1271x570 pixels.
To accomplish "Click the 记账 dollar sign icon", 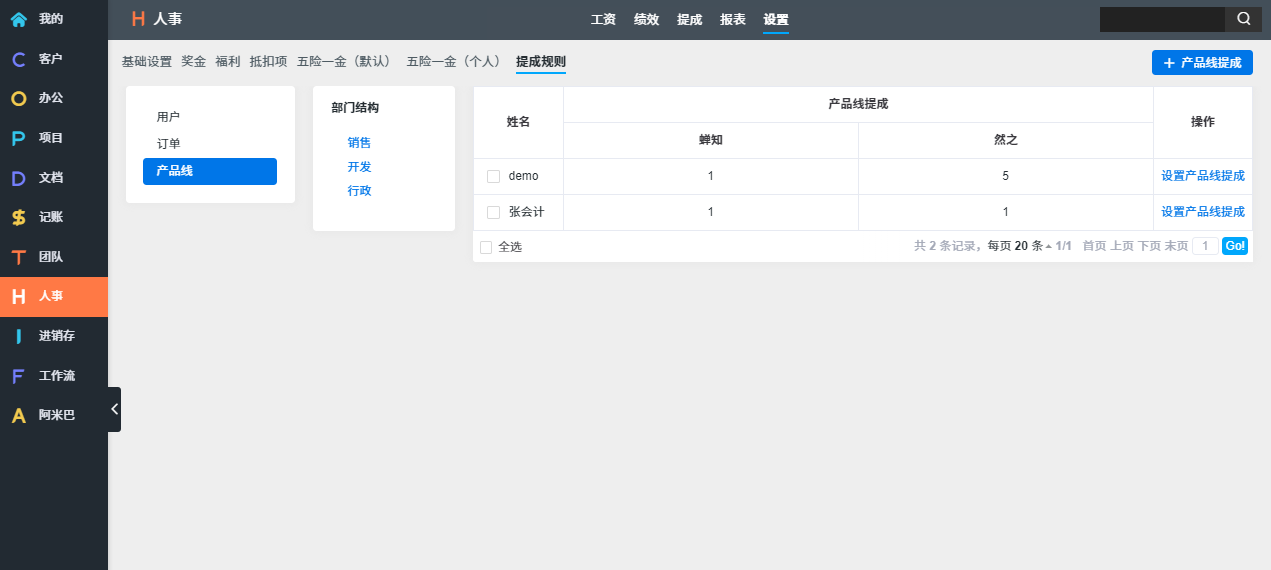I will (19, 217).
